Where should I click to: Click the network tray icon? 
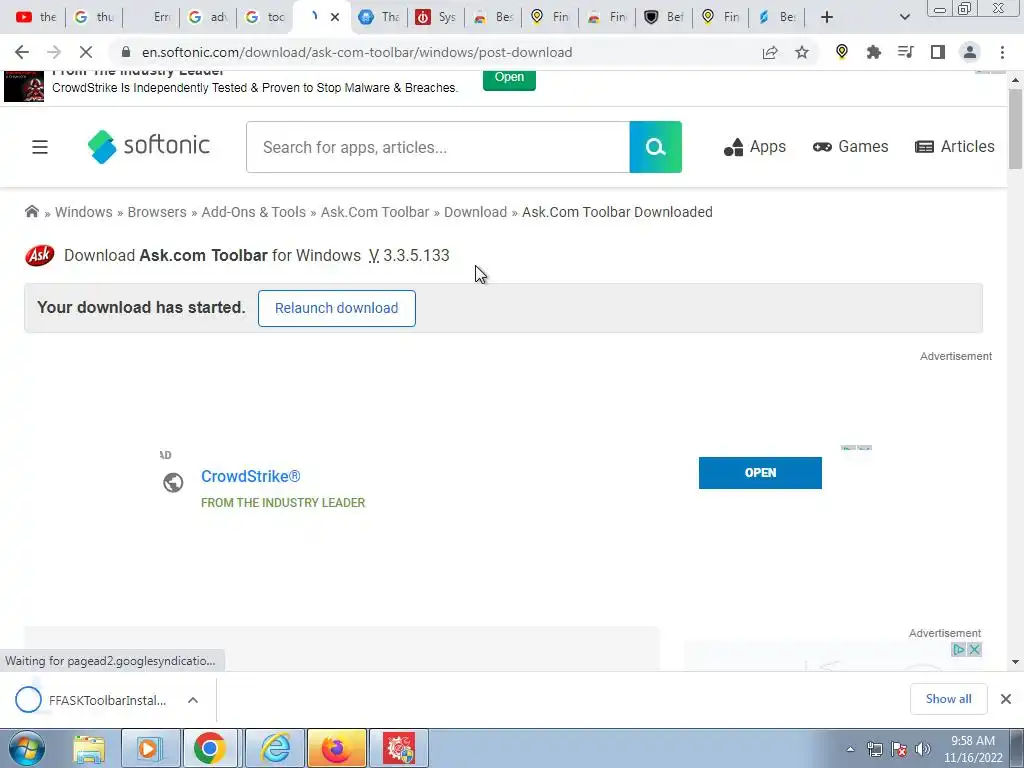[x=874, y=749]
